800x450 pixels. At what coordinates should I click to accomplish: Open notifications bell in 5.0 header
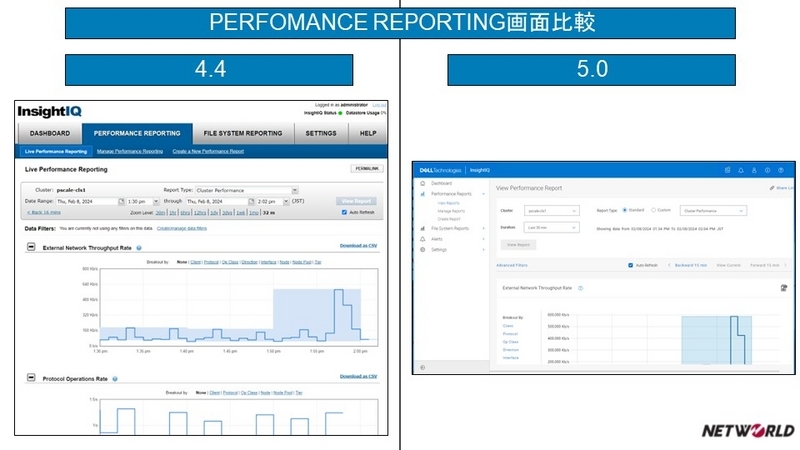coord(741,170)
